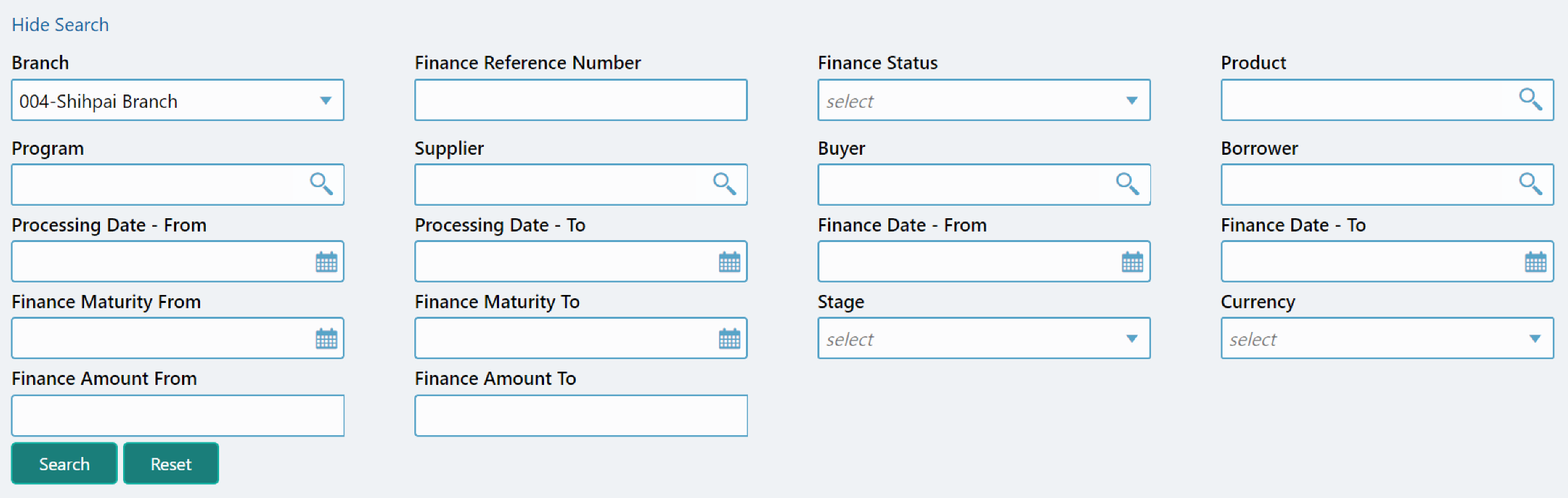Open the Buyer search lookup icon
1568x498 pixels.
1127,184
